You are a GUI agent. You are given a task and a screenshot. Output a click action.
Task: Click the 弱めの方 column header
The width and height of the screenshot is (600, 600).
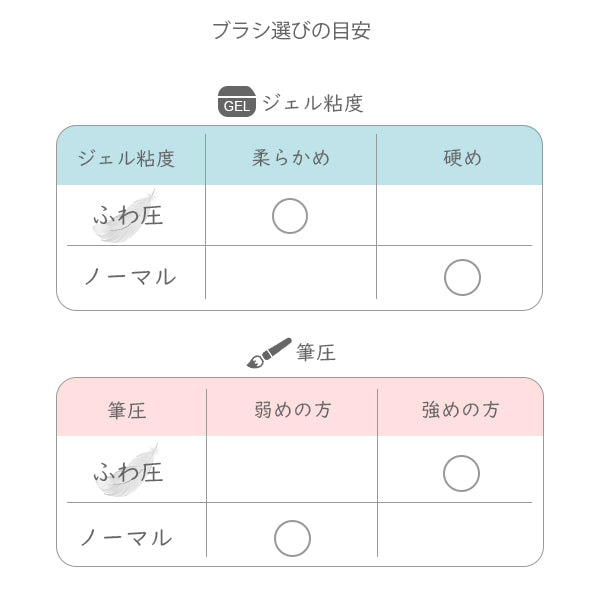pyautogui.click(x=292, y=409)
